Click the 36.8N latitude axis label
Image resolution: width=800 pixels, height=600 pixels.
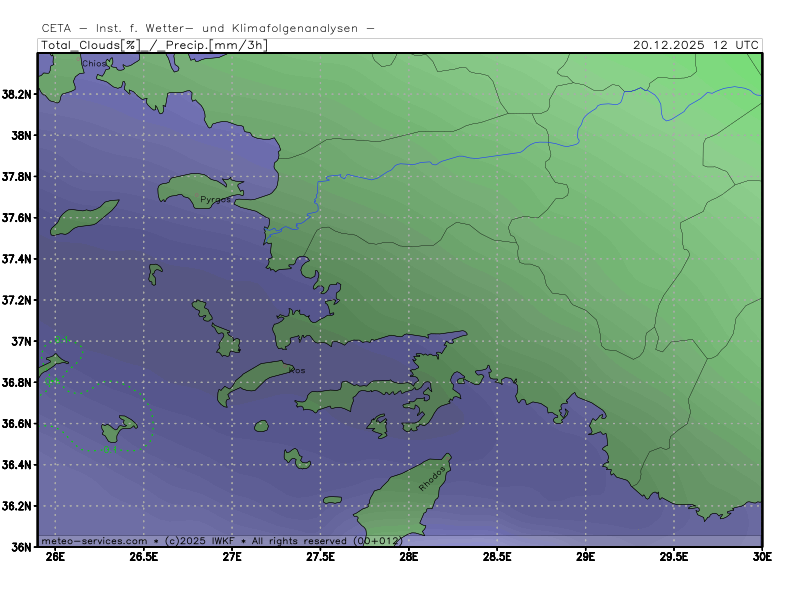click(x=16, y=383)
